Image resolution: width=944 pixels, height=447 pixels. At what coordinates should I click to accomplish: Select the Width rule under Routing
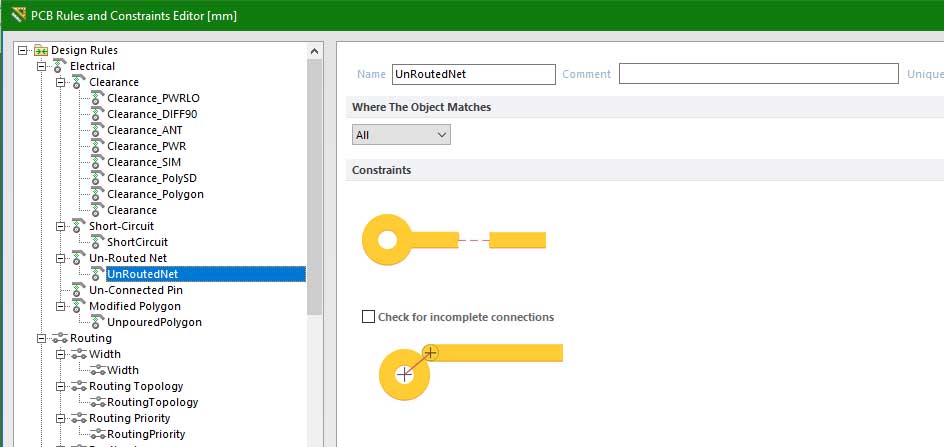(122, 370)
